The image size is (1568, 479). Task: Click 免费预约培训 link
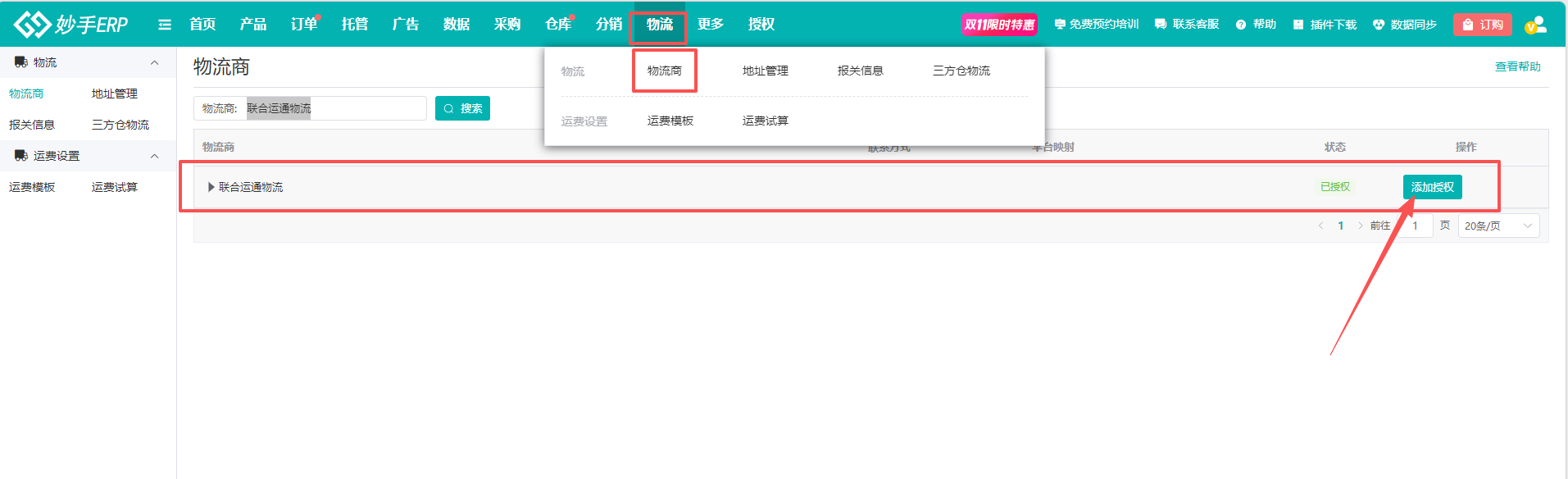pos(1097,25)
